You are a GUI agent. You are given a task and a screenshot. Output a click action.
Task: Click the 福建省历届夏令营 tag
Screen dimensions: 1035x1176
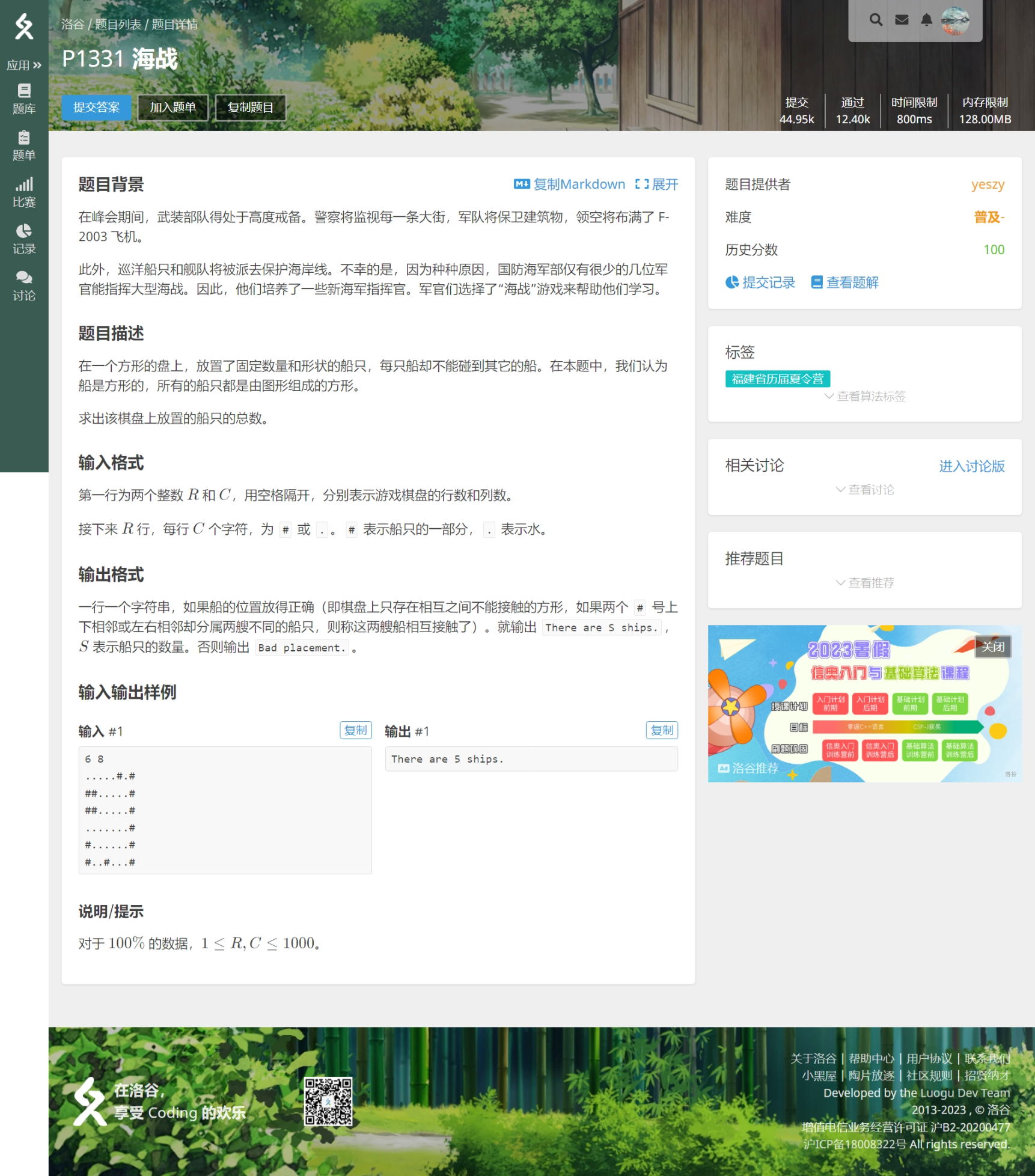[x=777, y=379]
